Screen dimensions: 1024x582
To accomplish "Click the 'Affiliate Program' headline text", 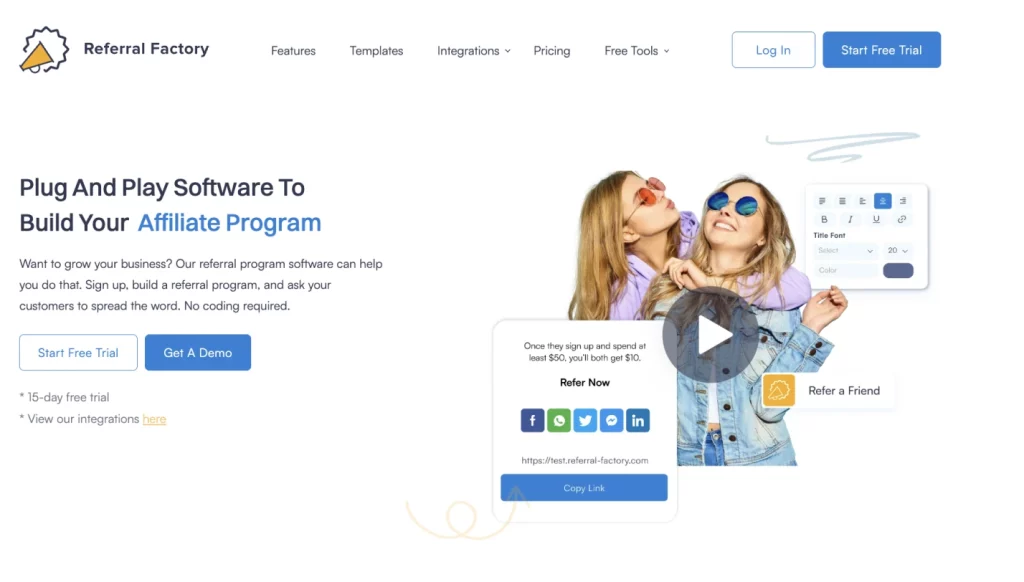I will pos(229,223).
